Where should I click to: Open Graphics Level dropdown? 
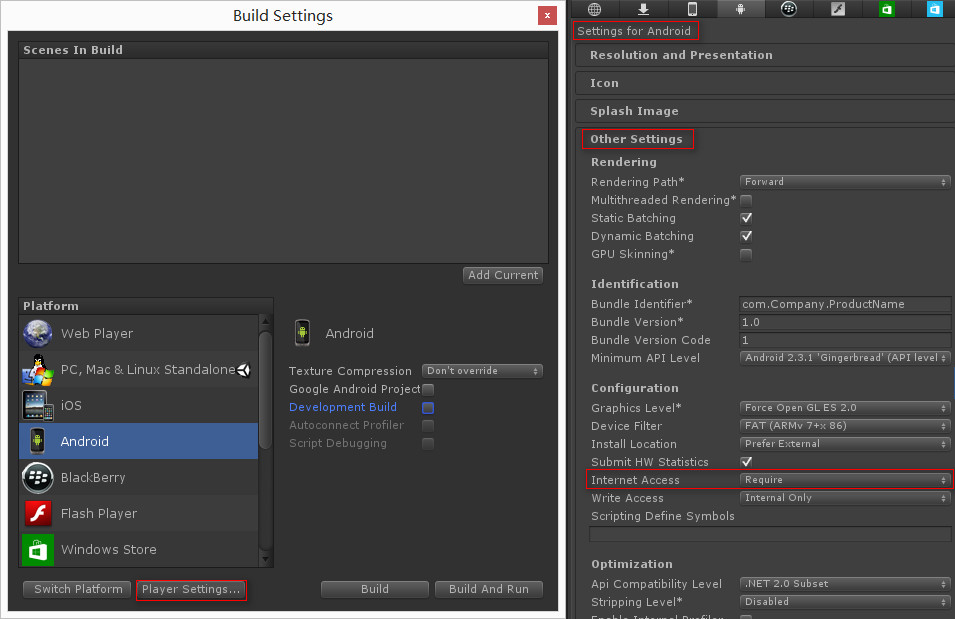[845, 408]
